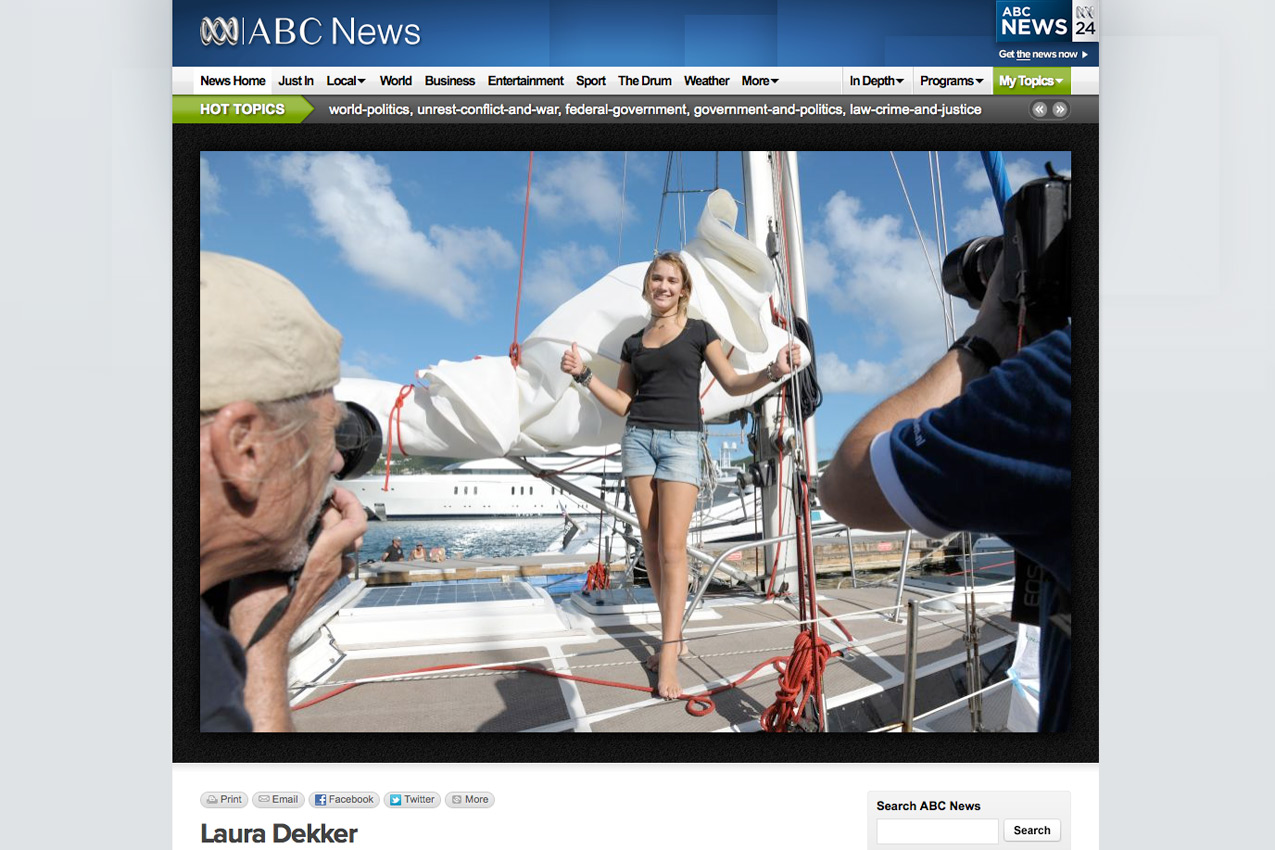Open the Weather section
This screenshot has width=1275, height=850.
[x=706, y=81]
